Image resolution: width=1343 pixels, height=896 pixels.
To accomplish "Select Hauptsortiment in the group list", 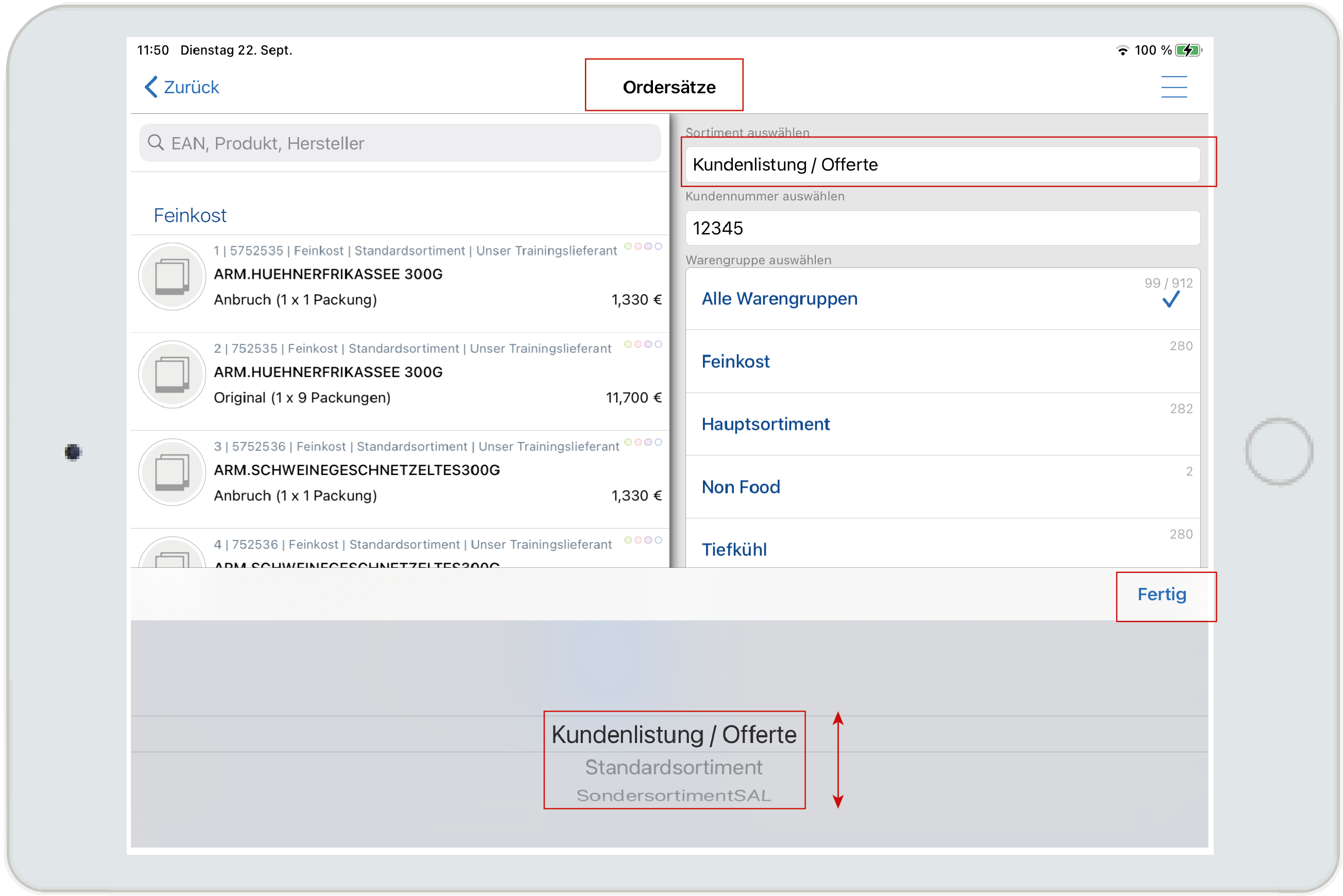I will (765, 424).
